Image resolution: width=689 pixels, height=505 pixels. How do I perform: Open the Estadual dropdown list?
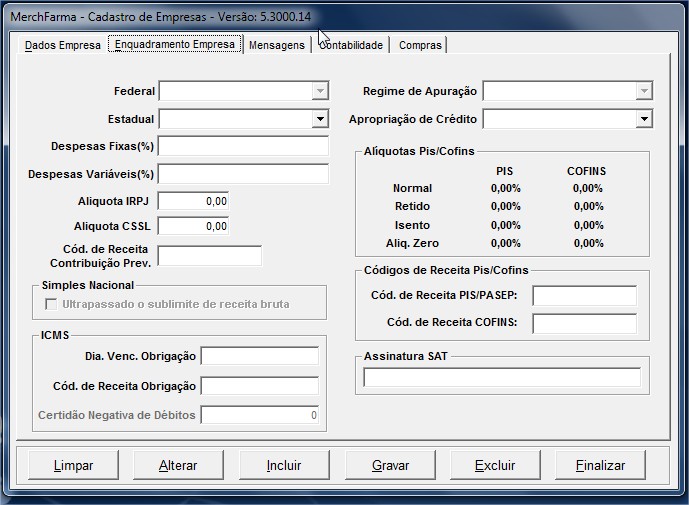[319, 119]
